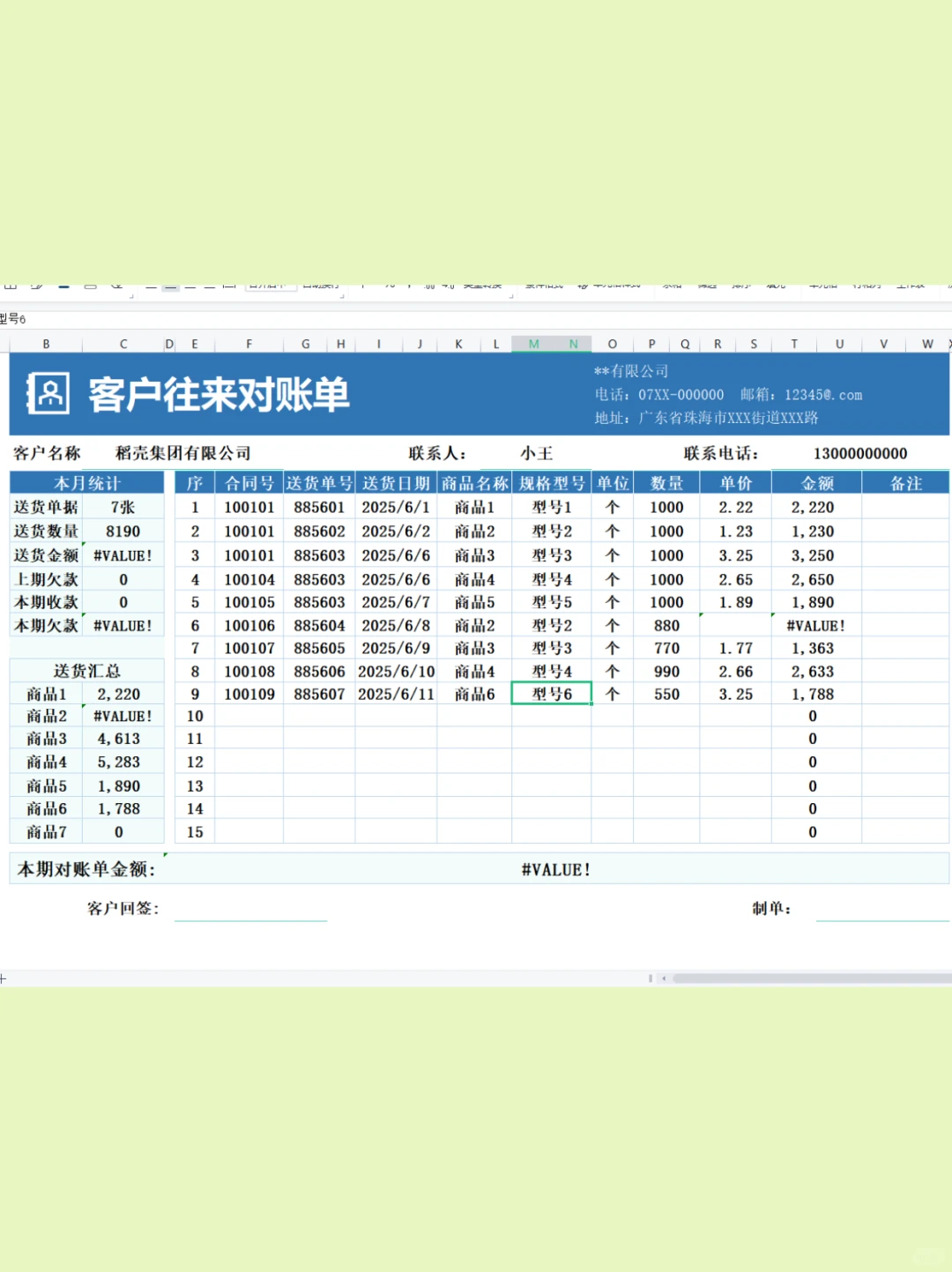Click the sort (排序) icon
The height and width of the screenshot is (1272, 952).
(740, 285)
